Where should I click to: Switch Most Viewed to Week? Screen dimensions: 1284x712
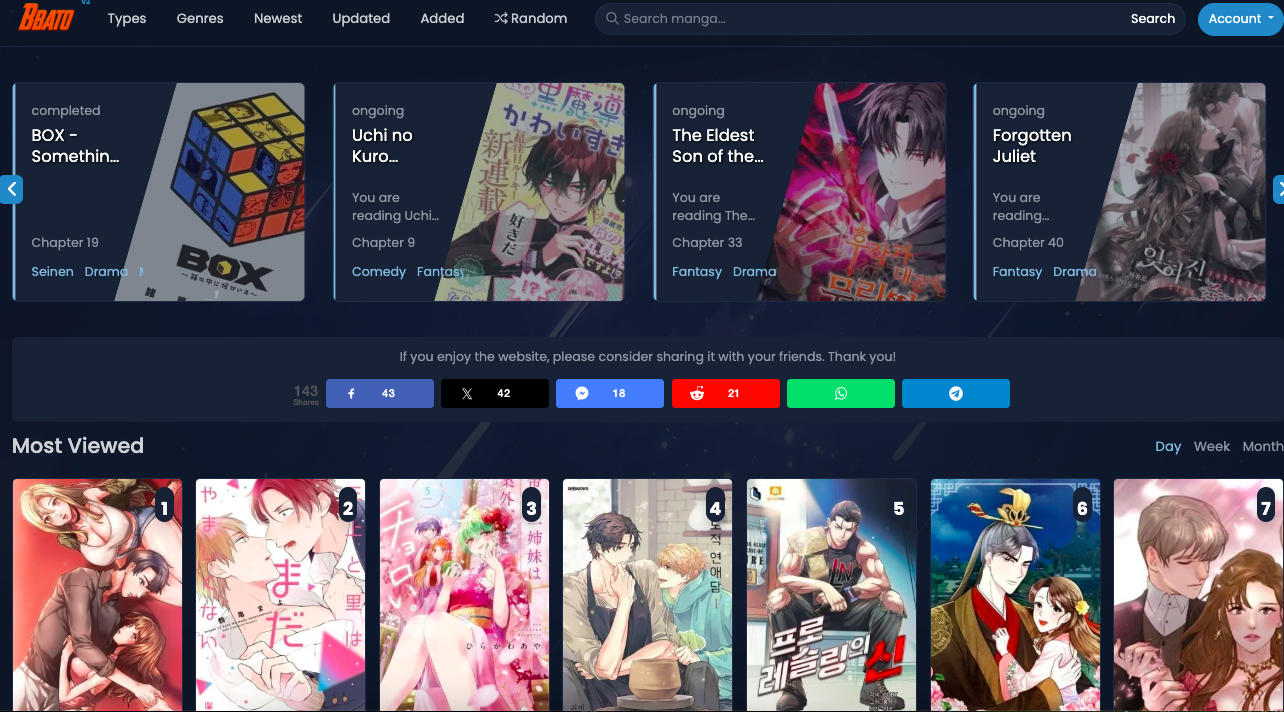click(x=1211, y=446)
